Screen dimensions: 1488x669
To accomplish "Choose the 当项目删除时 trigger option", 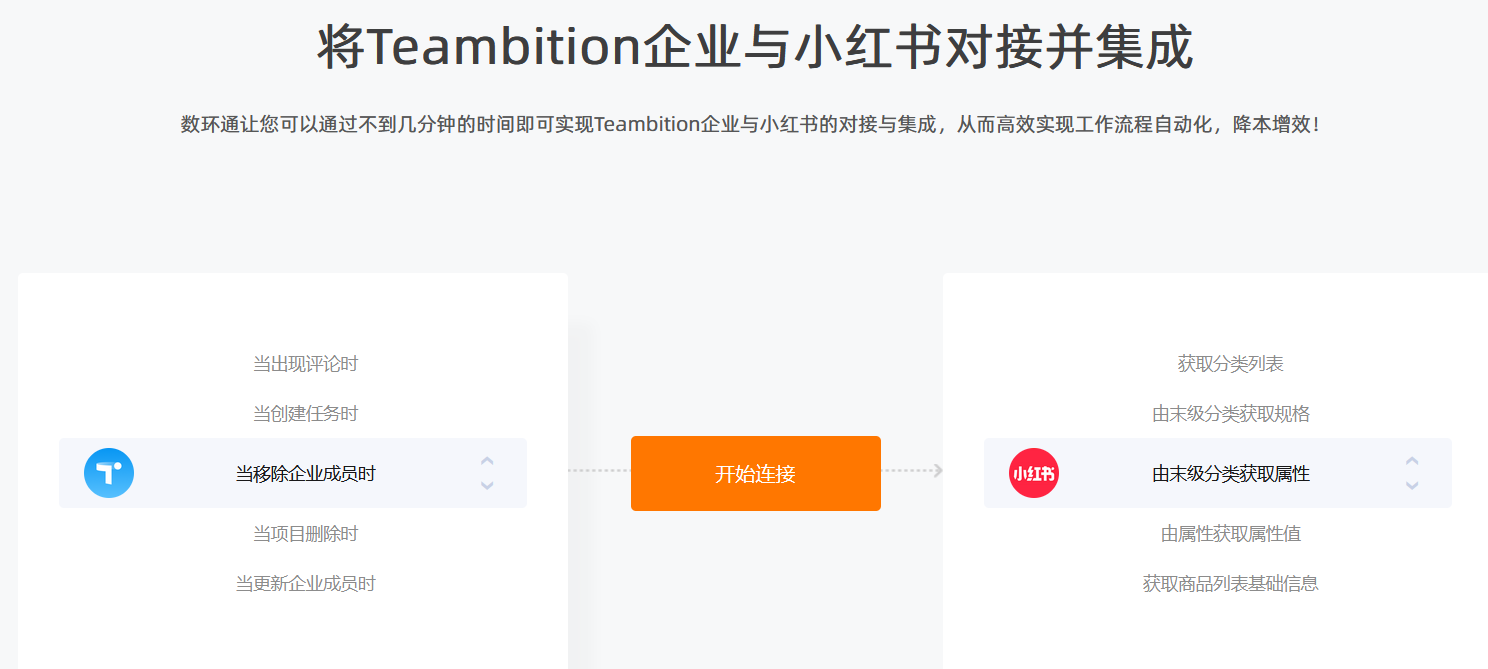I will point(305,534).
